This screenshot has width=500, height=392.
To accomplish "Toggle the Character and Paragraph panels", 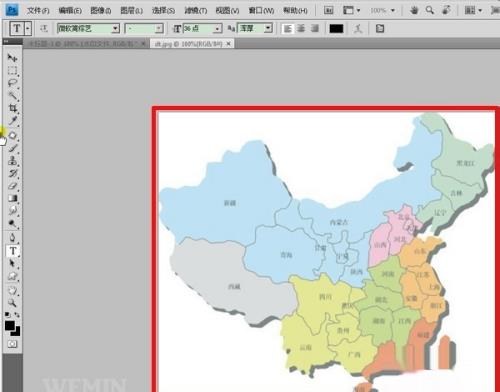I will pos(380,29).
